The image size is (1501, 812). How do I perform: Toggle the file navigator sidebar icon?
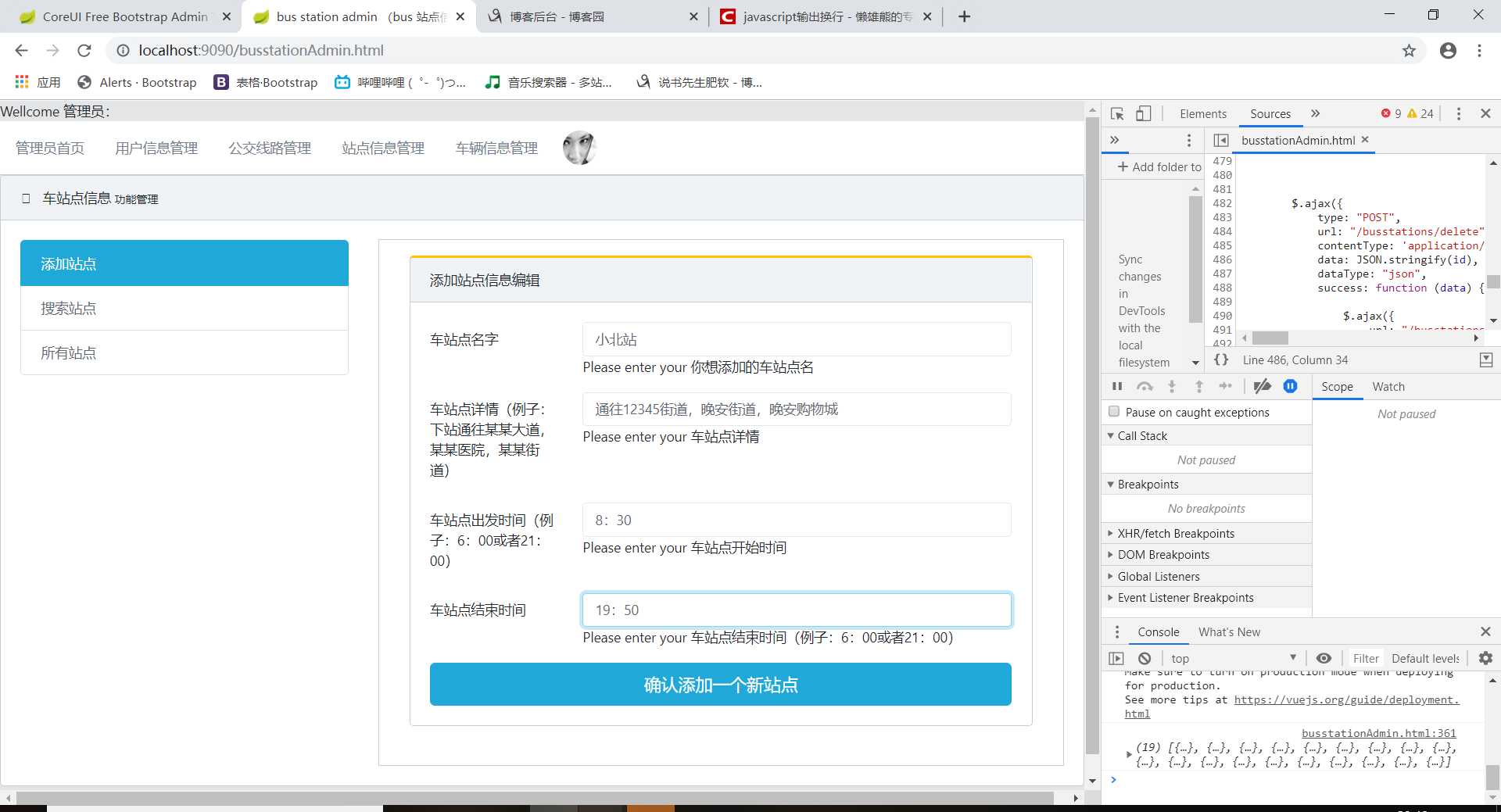[x=1221, y=140]
